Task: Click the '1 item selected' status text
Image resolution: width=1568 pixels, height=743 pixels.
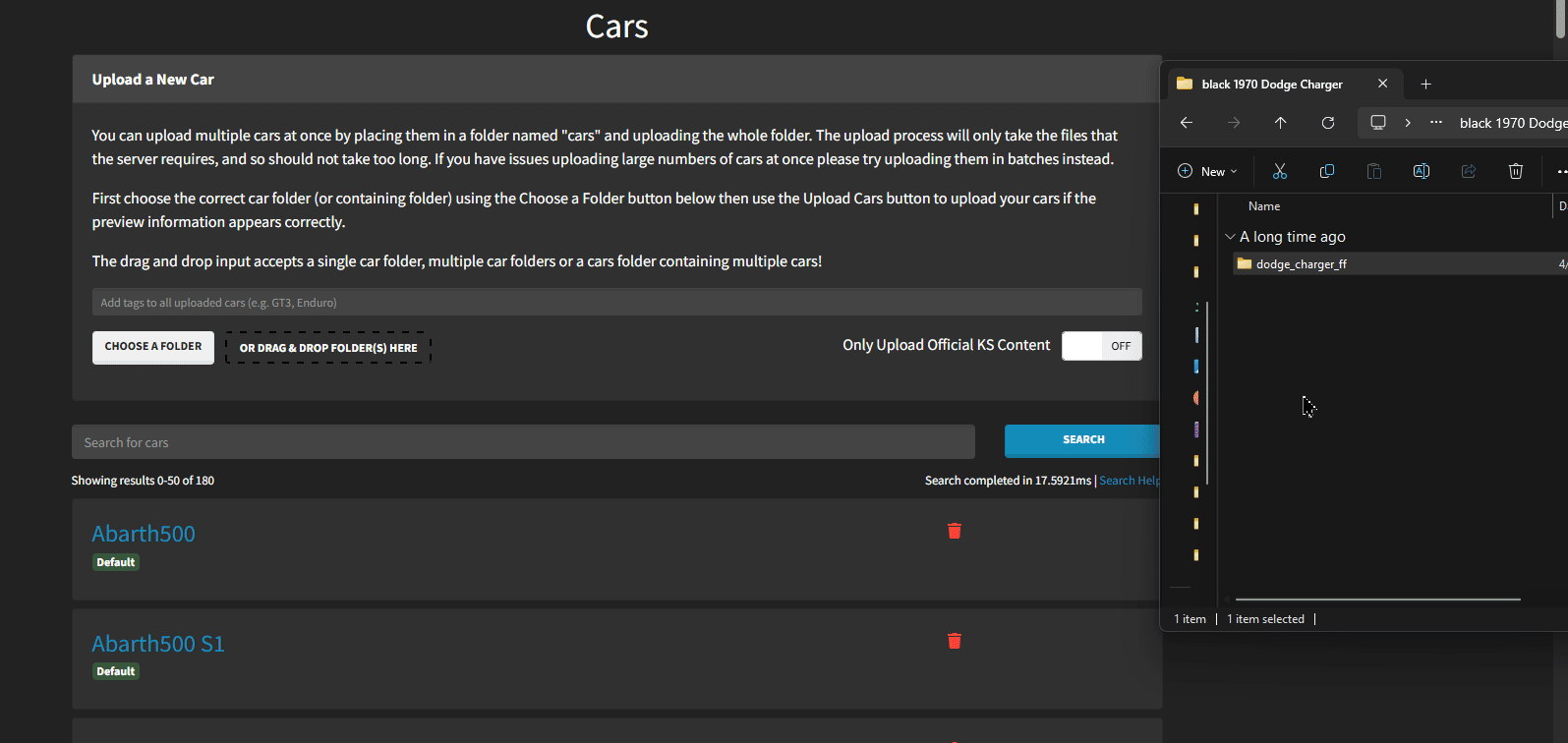Action: (x=1265, y=619)
